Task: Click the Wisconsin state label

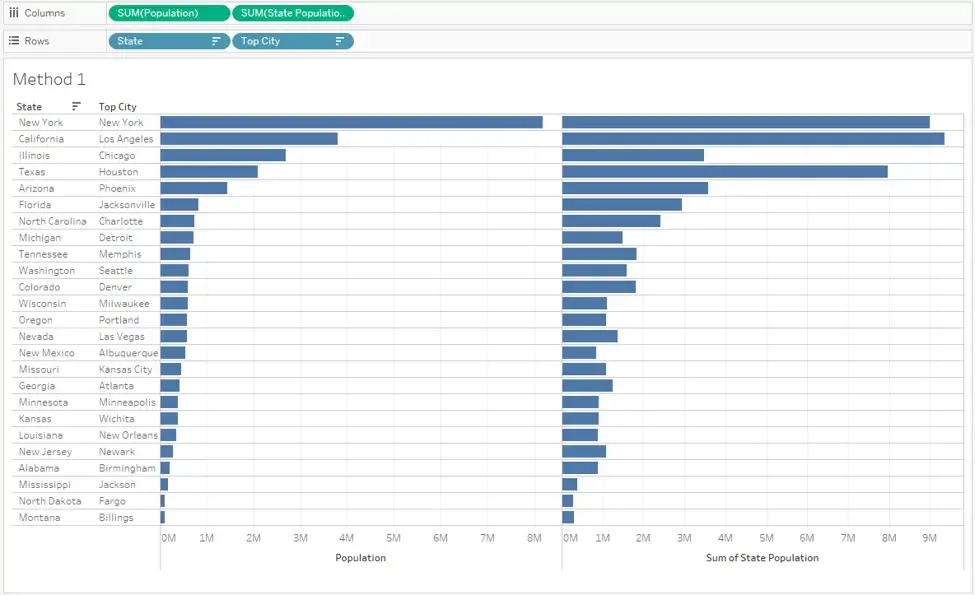Action: tap(42, 303)
